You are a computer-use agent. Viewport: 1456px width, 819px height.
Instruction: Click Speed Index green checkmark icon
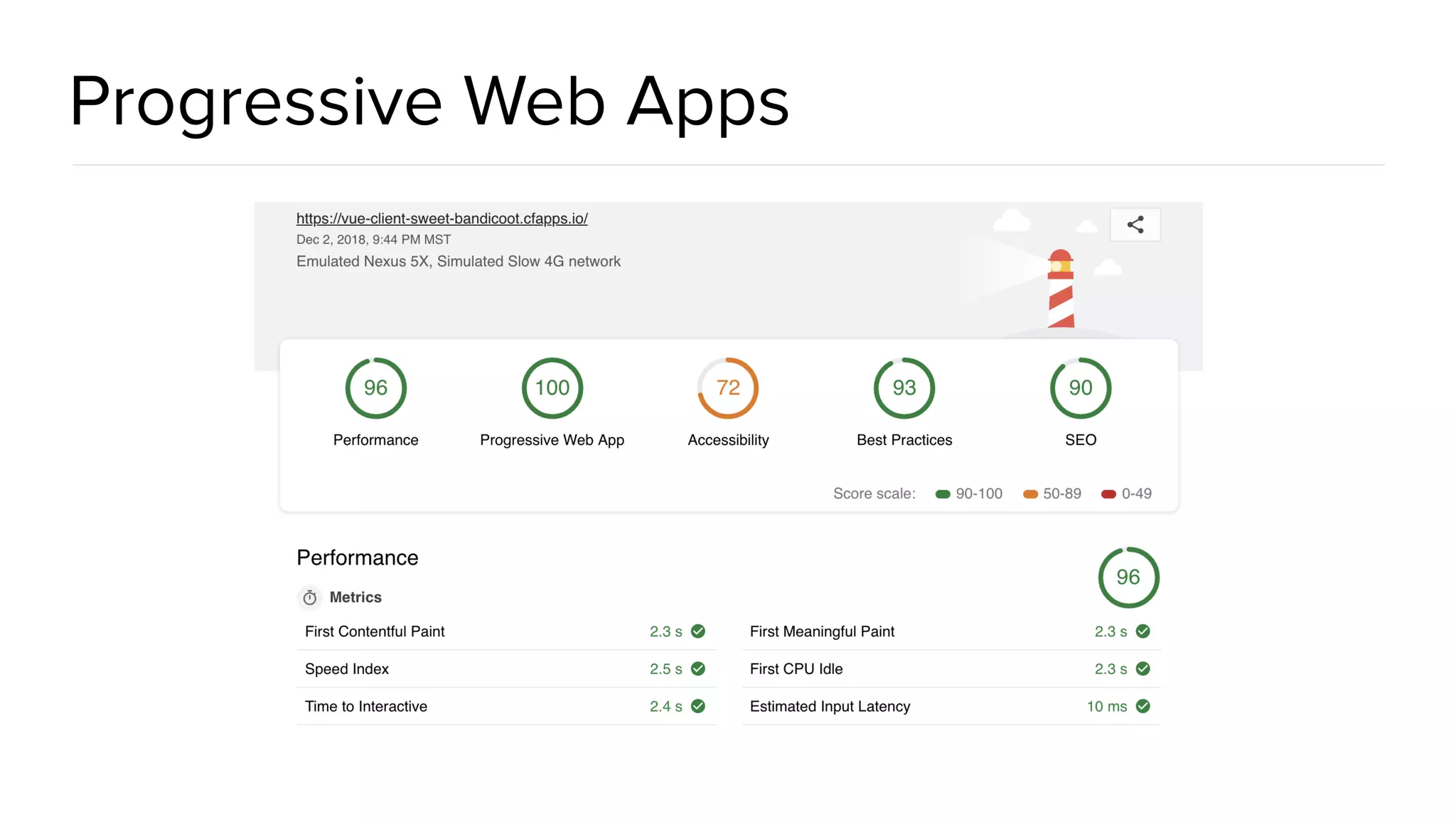coord(698,669)
